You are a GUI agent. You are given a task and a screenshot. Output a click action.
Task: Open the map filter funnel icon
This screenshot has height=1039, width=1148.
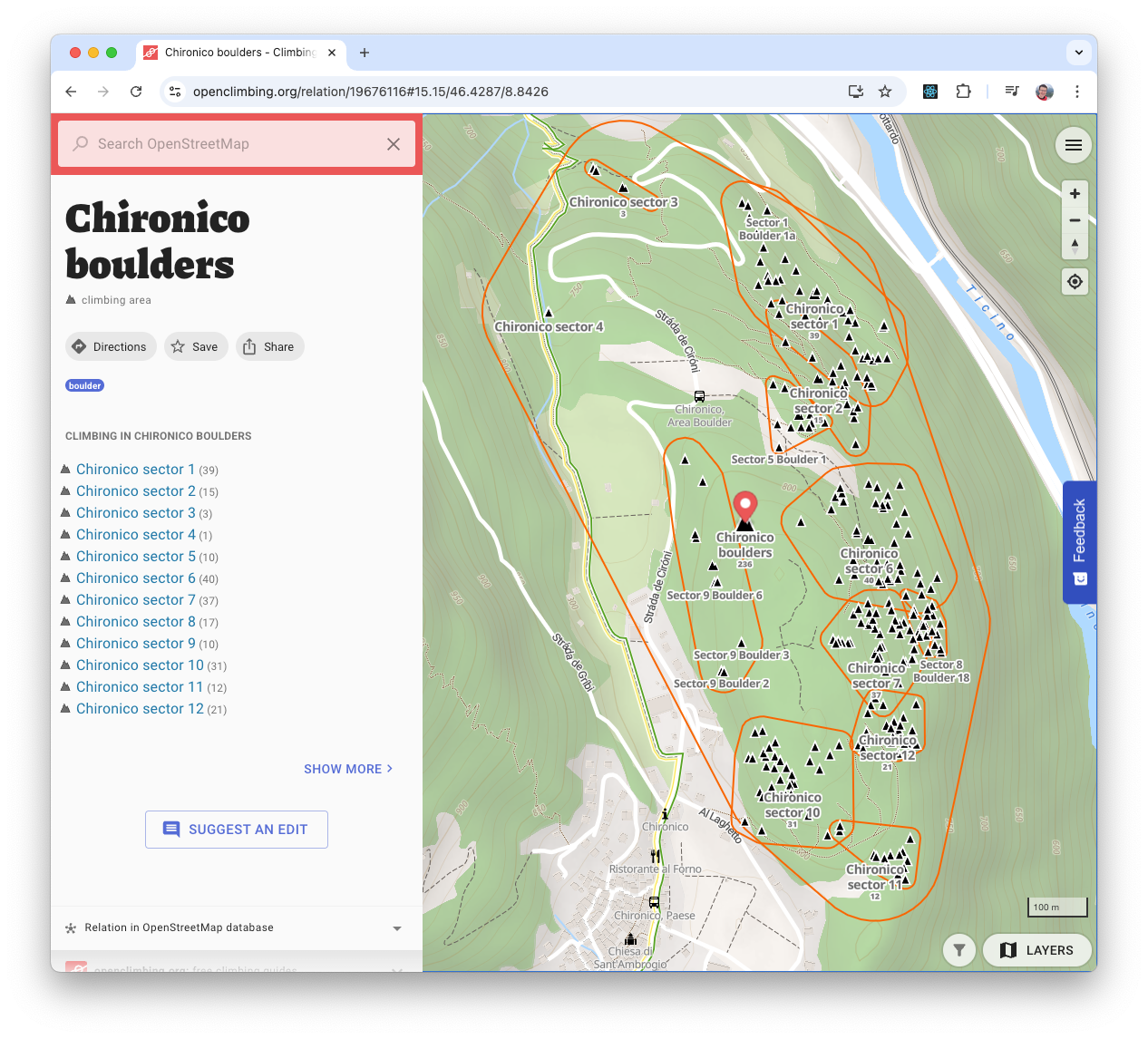click(959, 950)
